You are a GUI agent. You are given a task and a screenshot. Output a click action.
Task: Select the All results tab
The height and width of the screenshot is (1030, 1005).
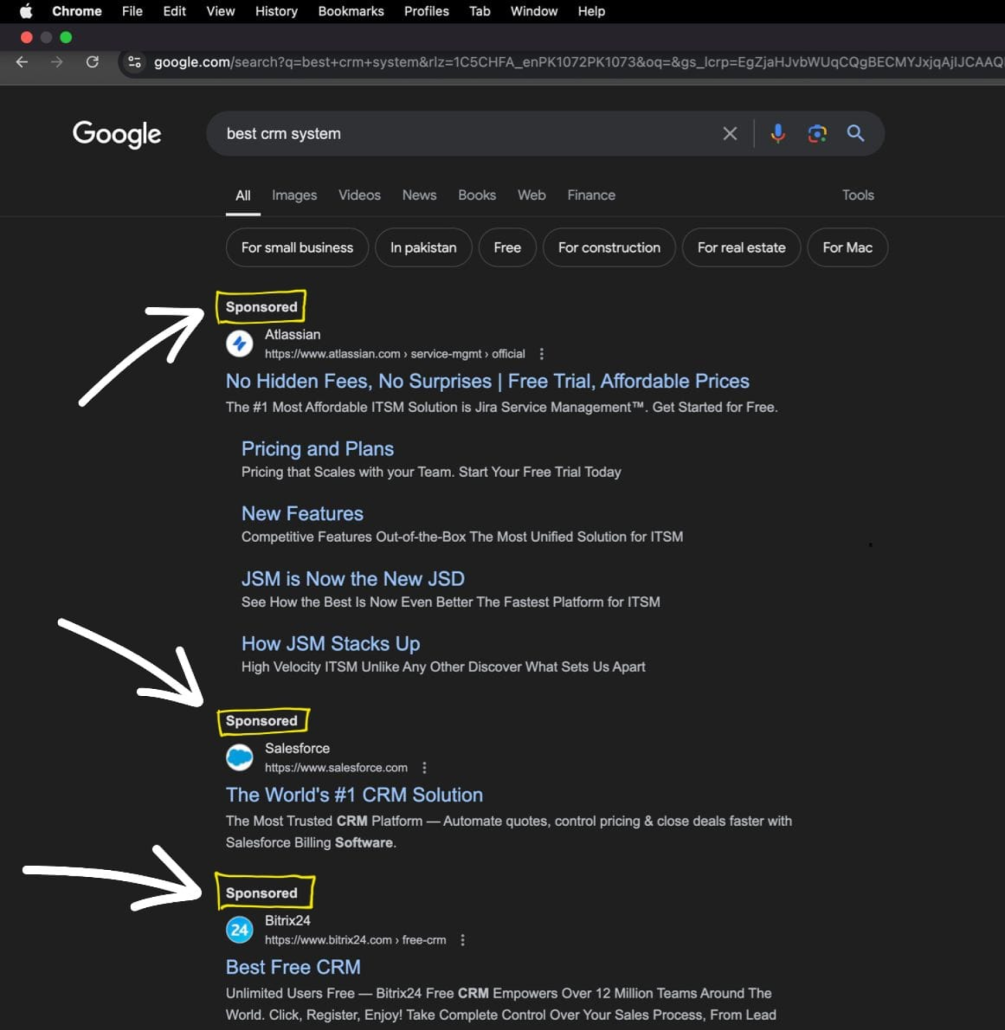[x=243, y=195]
